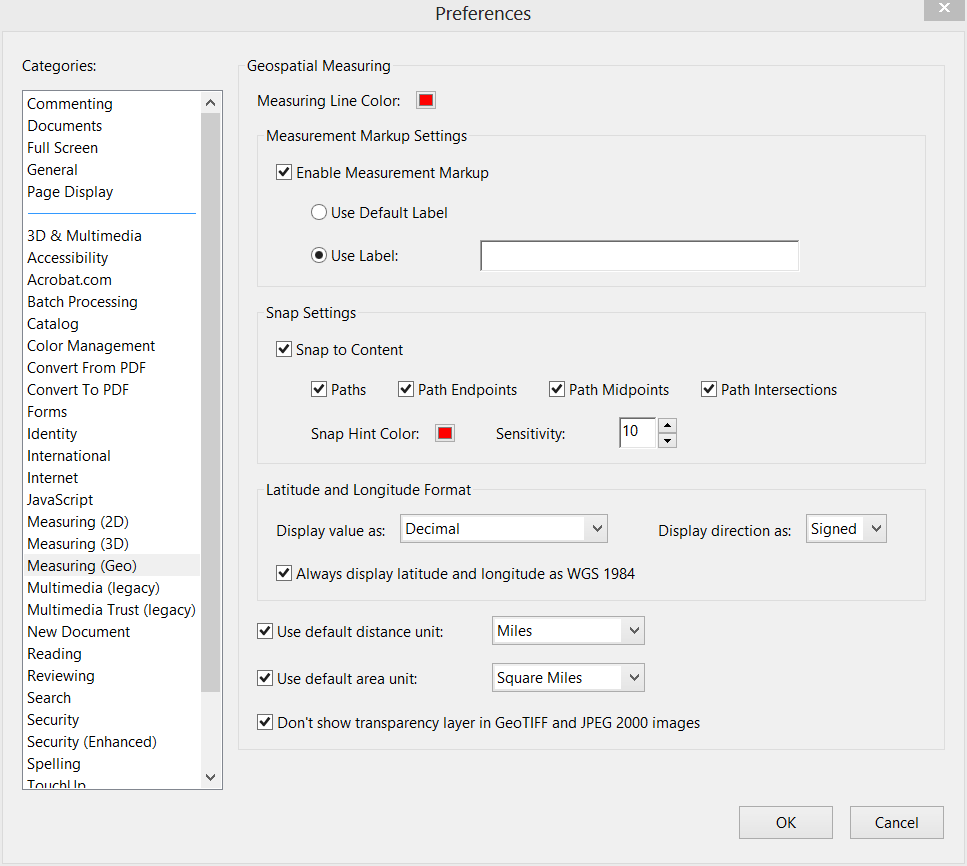
Task: Uncheck the Path Intersections checkbox
Action: point(709,389)
